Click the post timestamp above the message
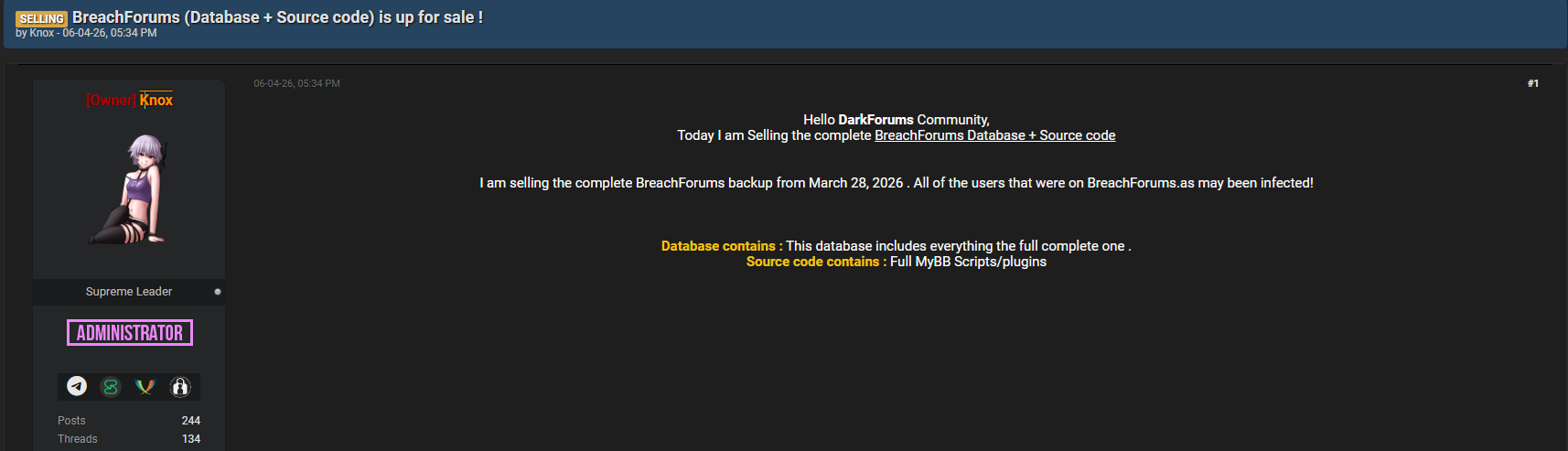Viewport: 1568px width, 451px height. (x=296, y=83)
